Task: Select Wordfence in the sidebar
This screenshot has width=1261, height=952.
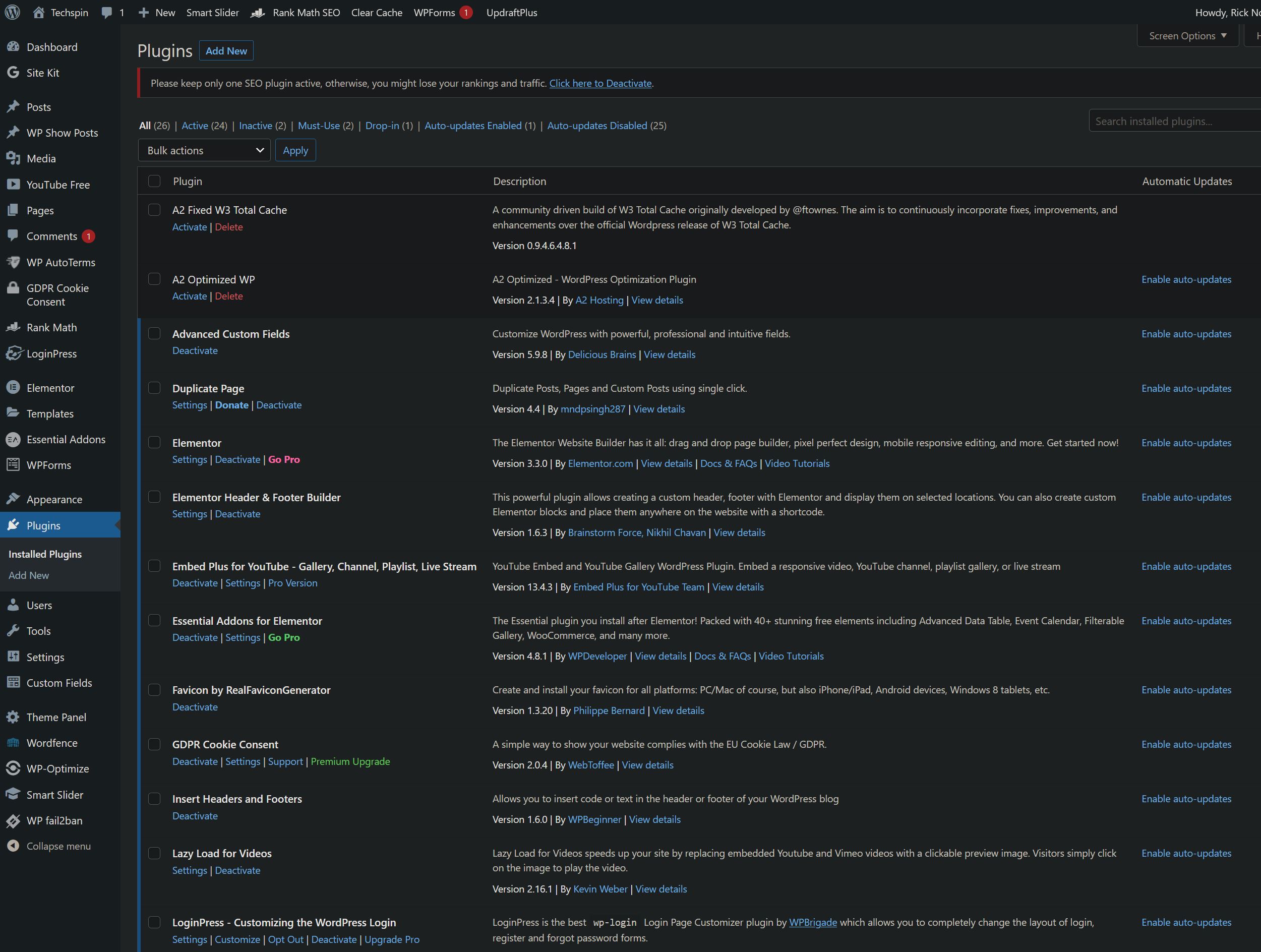Action: pos(52,743)
